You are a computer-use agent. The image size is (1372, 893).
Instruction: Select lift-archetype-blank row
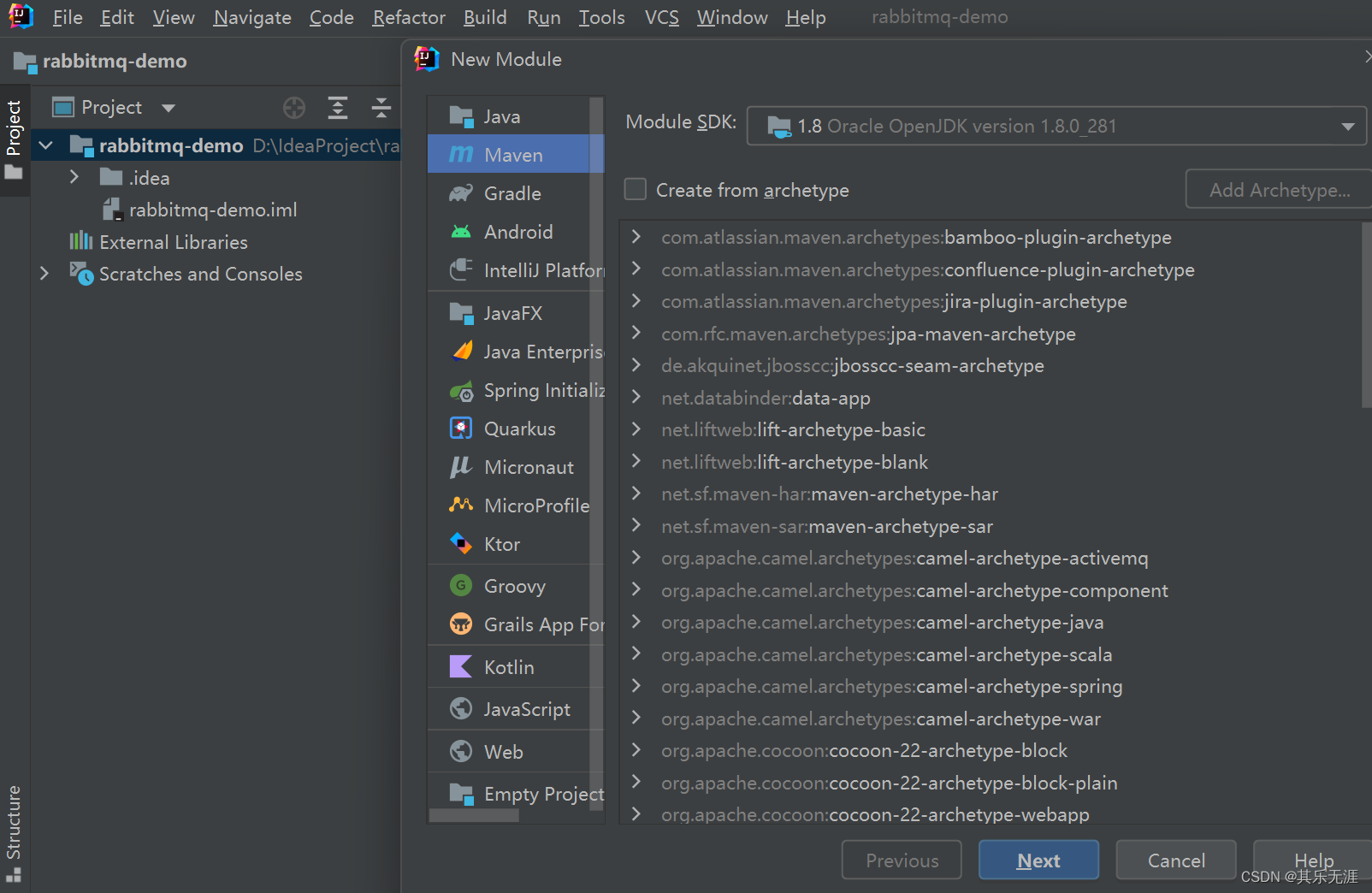pyautogui.click(x=992, y=462)
